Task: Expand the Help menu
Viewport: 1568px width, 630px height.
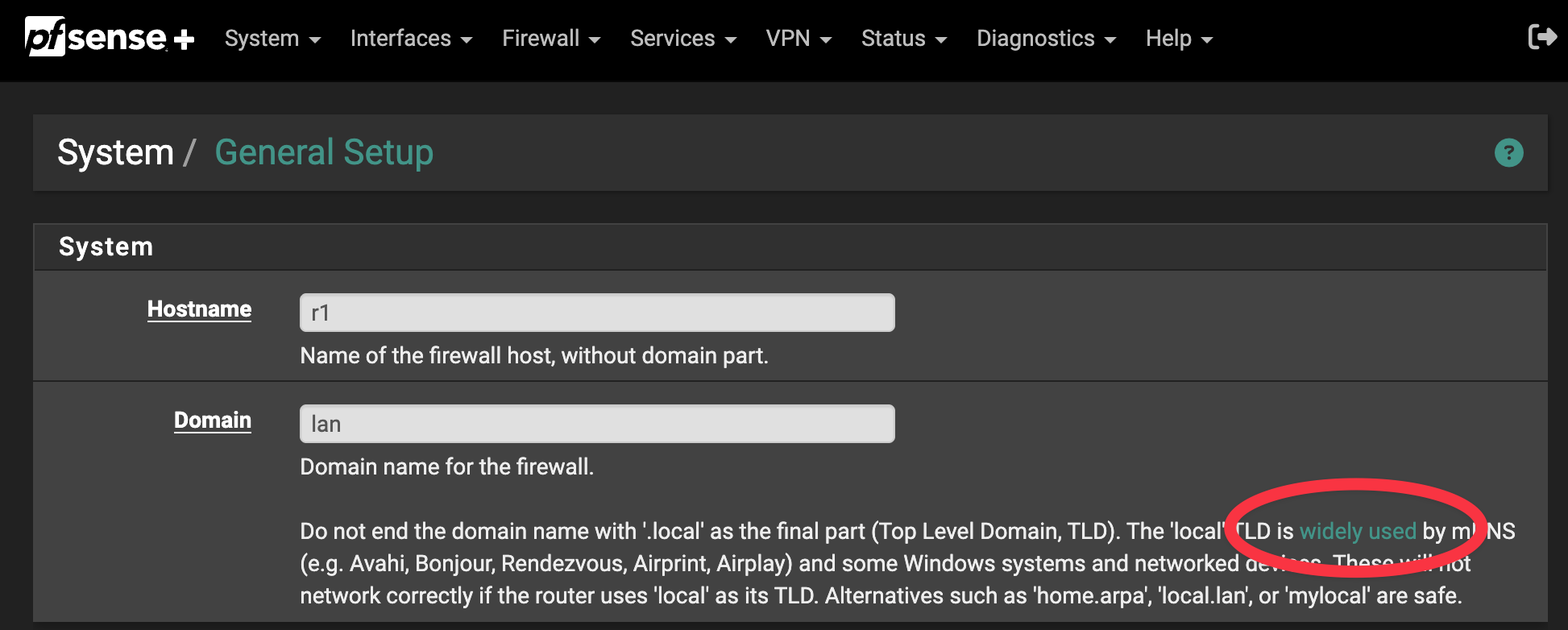Action: [1179, 39]
